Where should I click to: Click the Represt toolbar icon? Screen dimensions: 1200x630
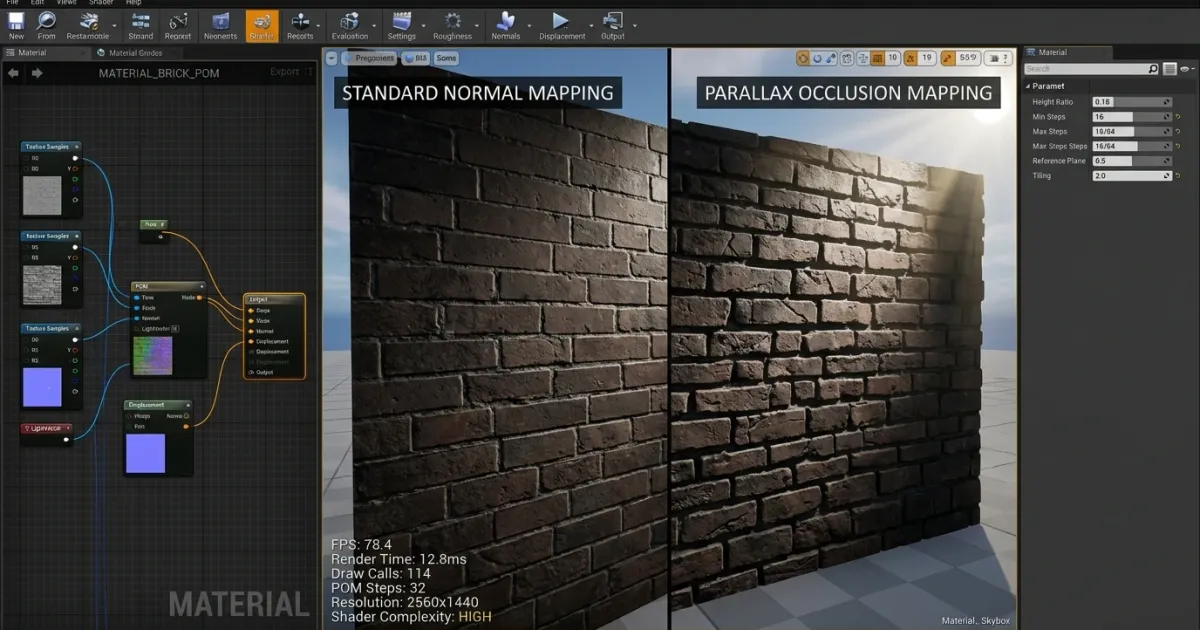point(178,21)
